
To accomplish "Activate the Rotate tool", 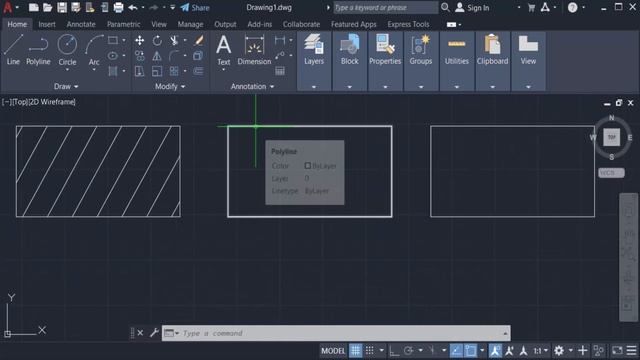I will 157,40.
